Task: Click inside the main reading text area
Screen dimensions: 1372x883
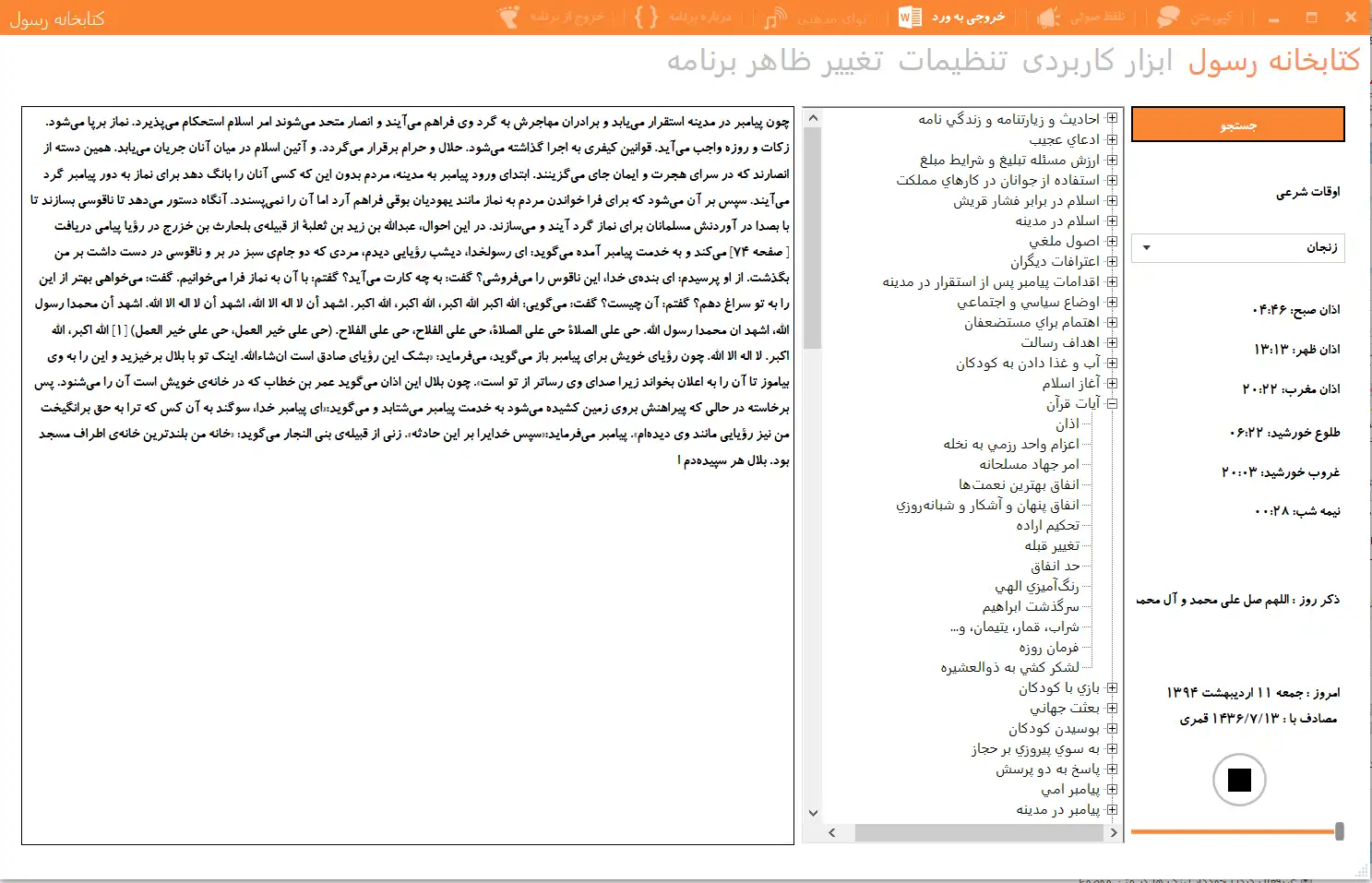Action: [x=407, y=475]
